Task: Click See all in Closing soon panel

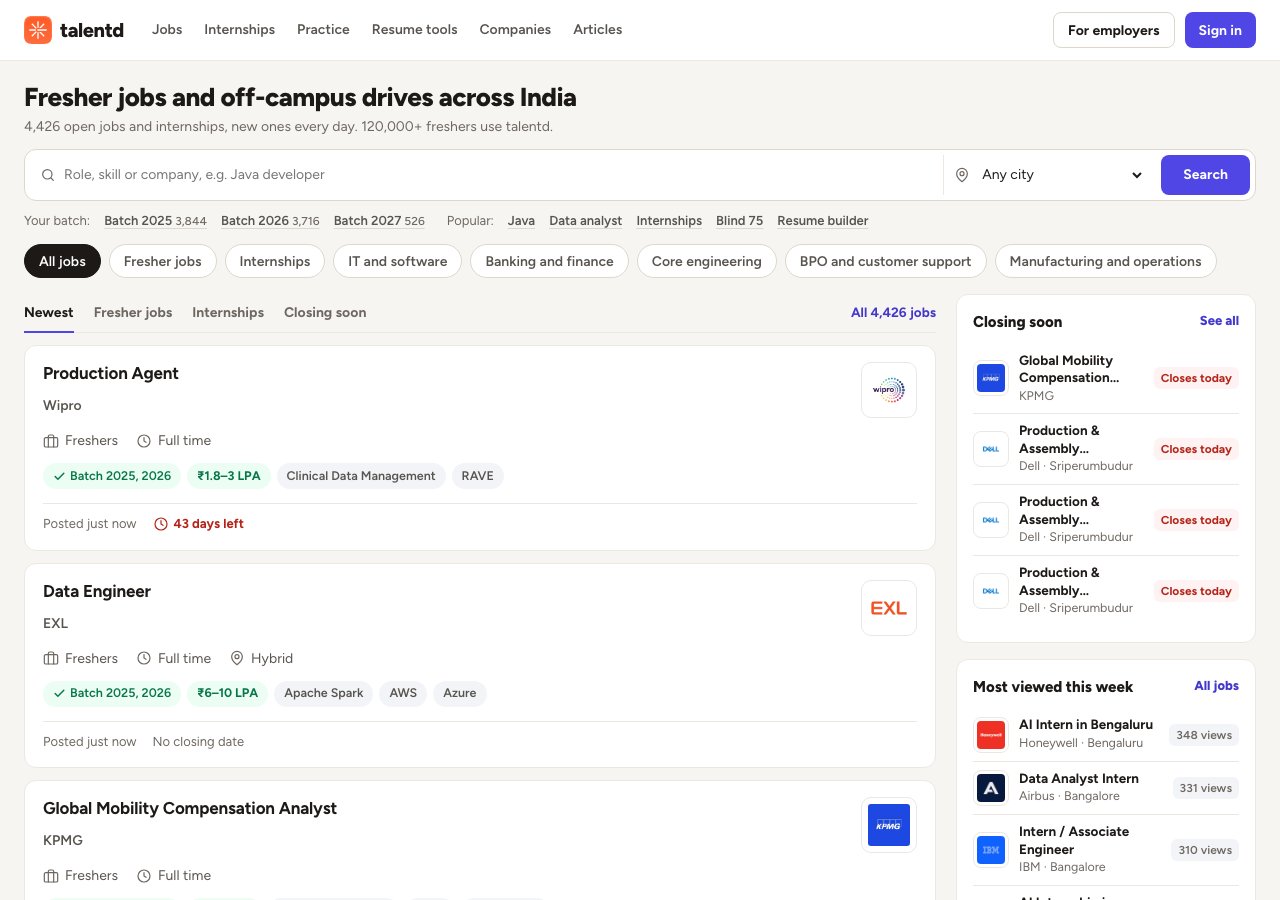Action: tap(1219, 321)
